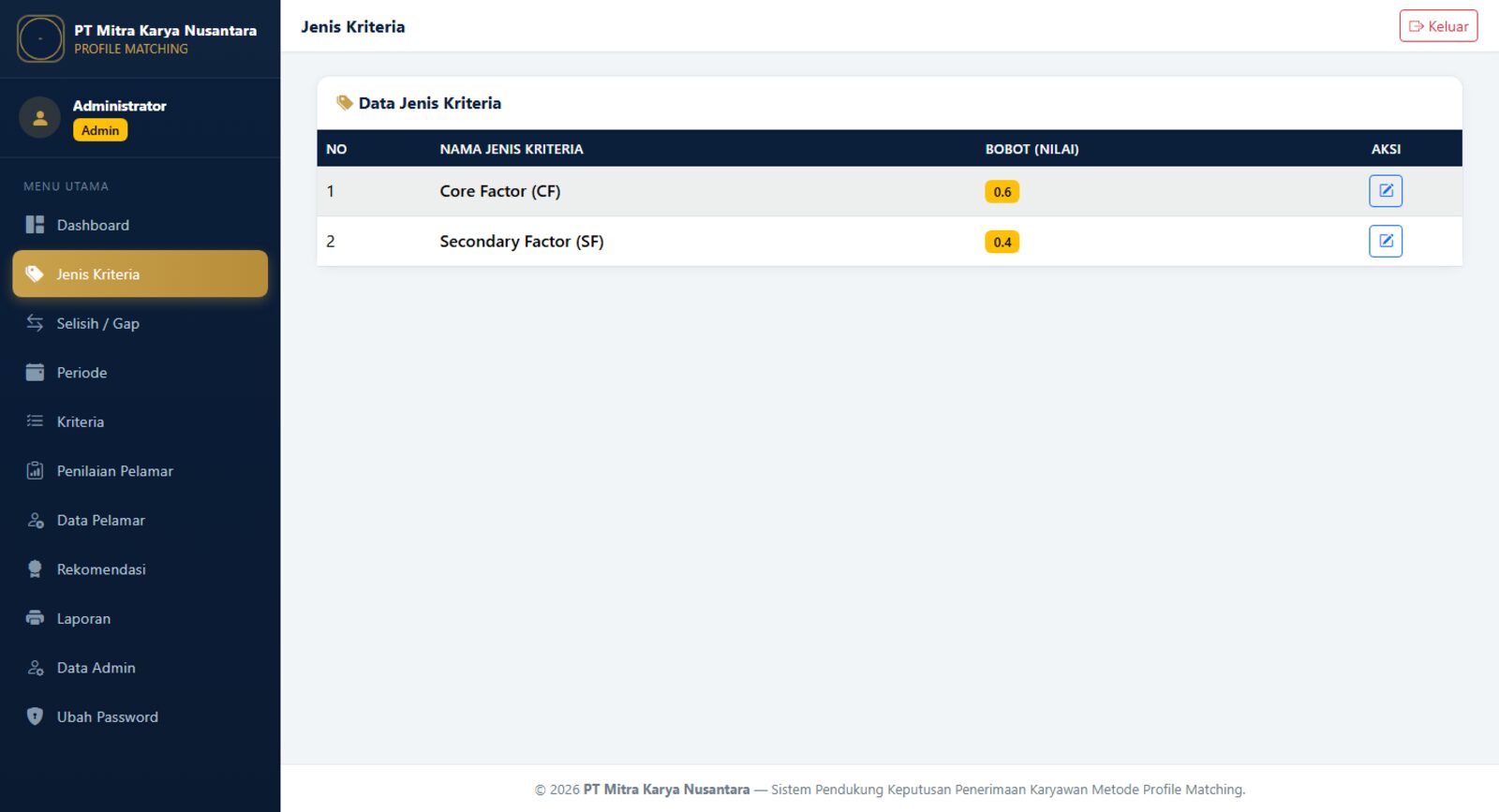Click the Rekomendasi award icon
The width and height of the screenshot is (1499, 812).
35,568
